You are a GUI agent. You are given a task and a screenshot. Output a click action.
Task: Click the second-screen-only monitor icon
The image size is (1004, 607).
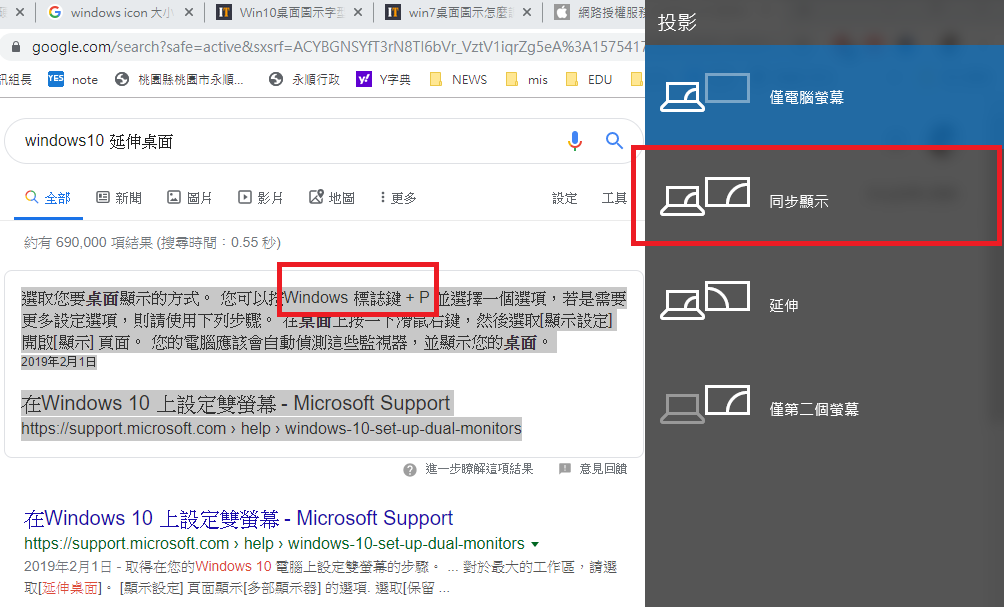tap(705, 404)
